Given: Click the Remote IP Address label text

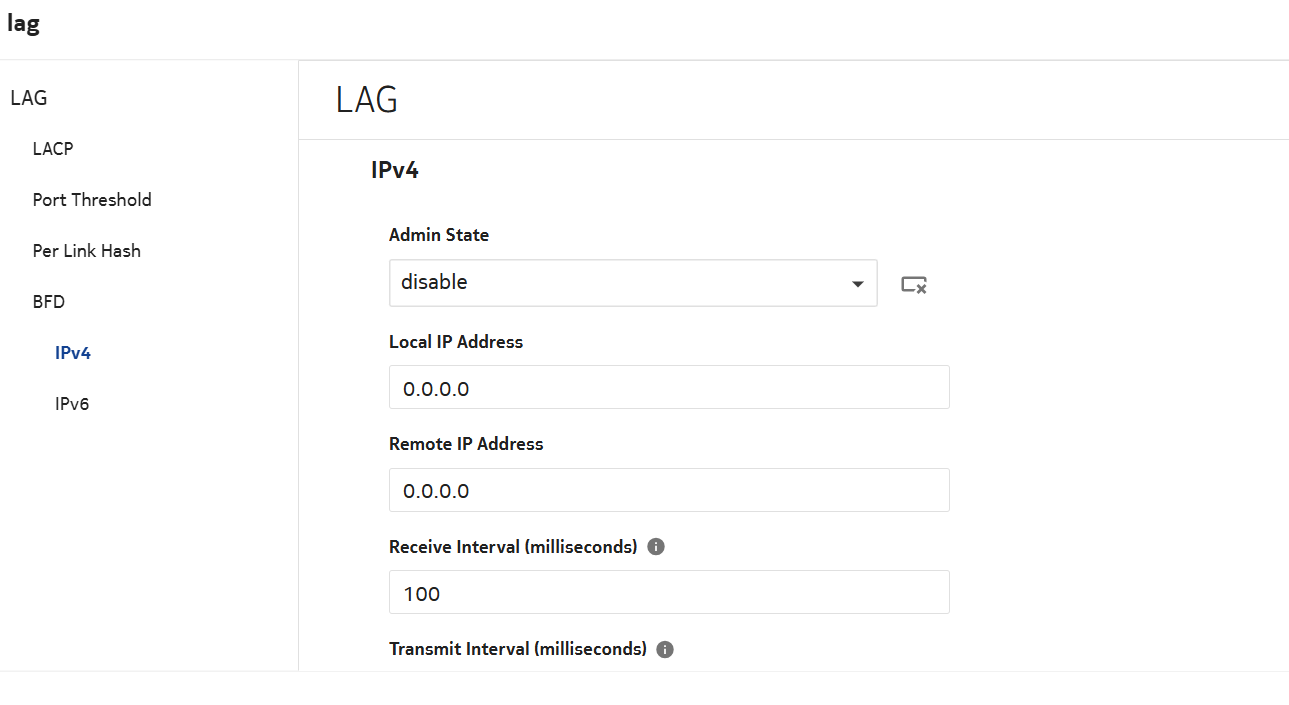Looking at the screenshot, I should coord(466,444).
